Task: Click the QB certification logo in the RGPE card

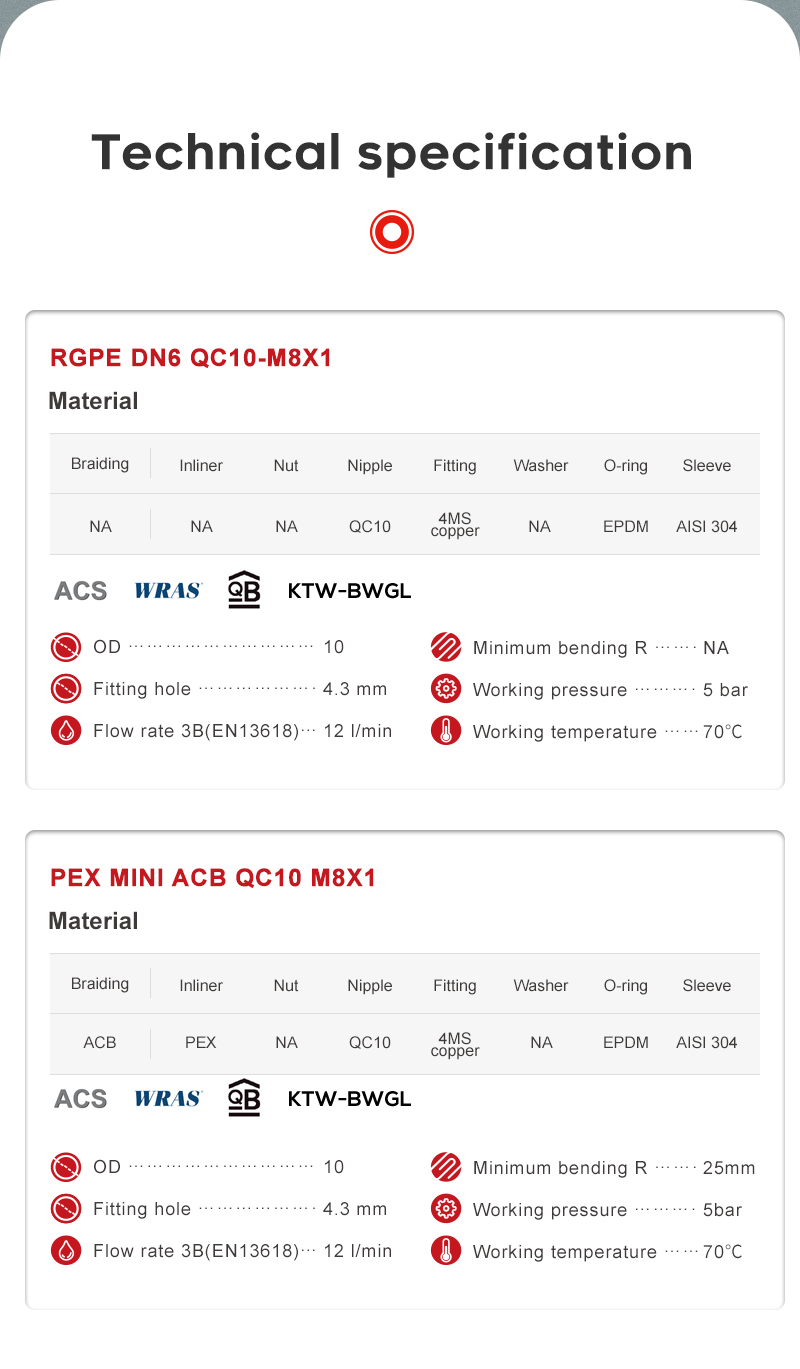Action: pyautogui.click(x=244, y=589)
